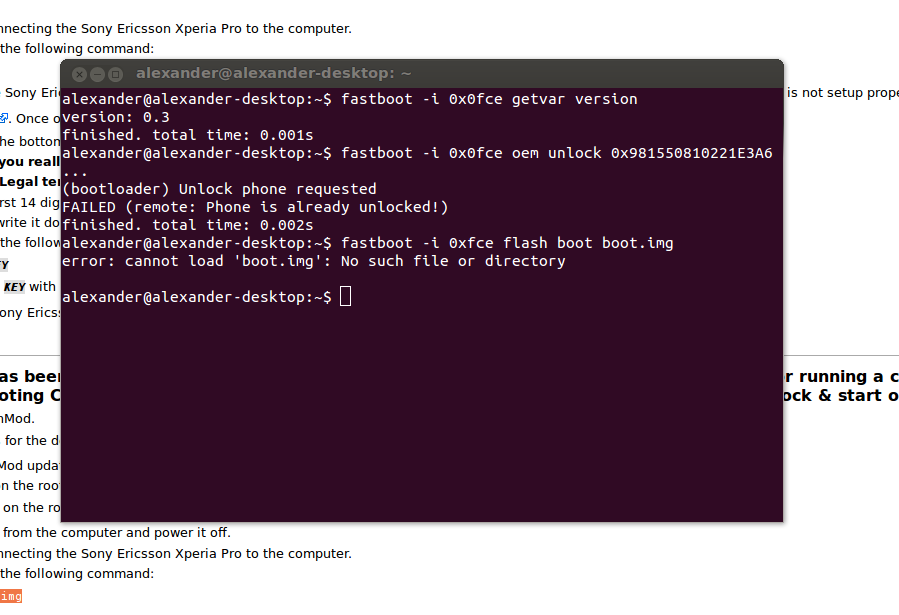Click the 'running a c' heading on right

pyautogui.click(x=841, y=377)
